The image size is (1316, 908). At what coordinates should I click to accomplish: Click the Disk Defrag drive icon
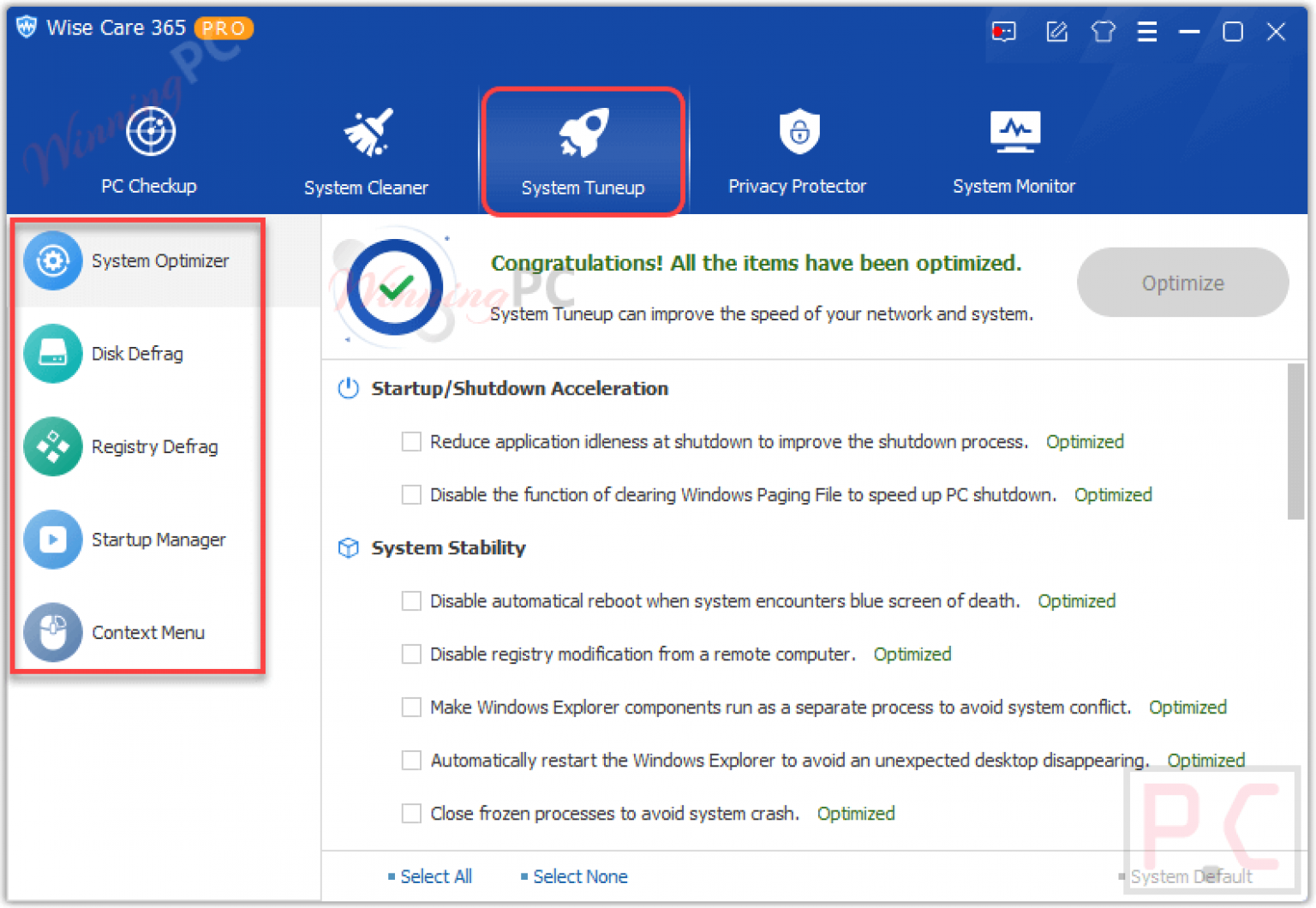pos(53,353)
